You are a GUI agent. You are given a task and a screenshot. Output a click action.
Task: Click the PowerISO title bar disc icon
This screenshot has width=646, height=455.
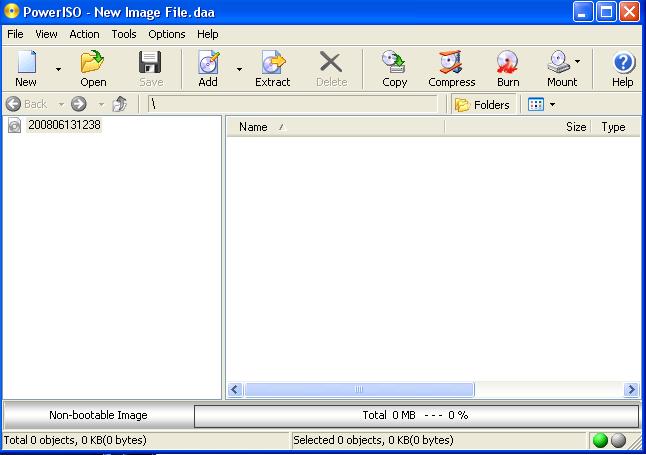point(12,11)
